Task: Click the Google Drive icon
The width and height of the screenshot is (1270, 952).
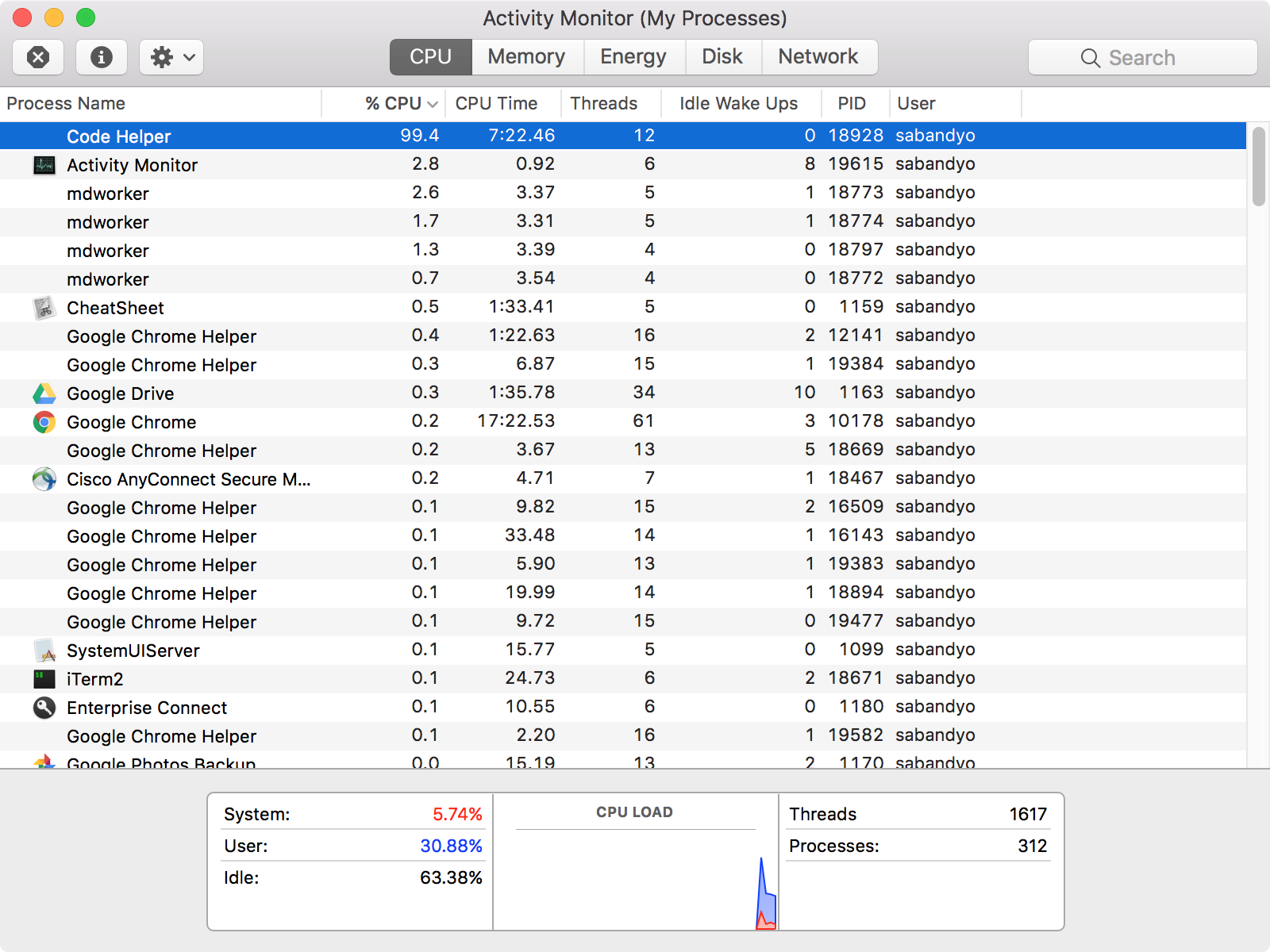Action: (x=44, y=393)
